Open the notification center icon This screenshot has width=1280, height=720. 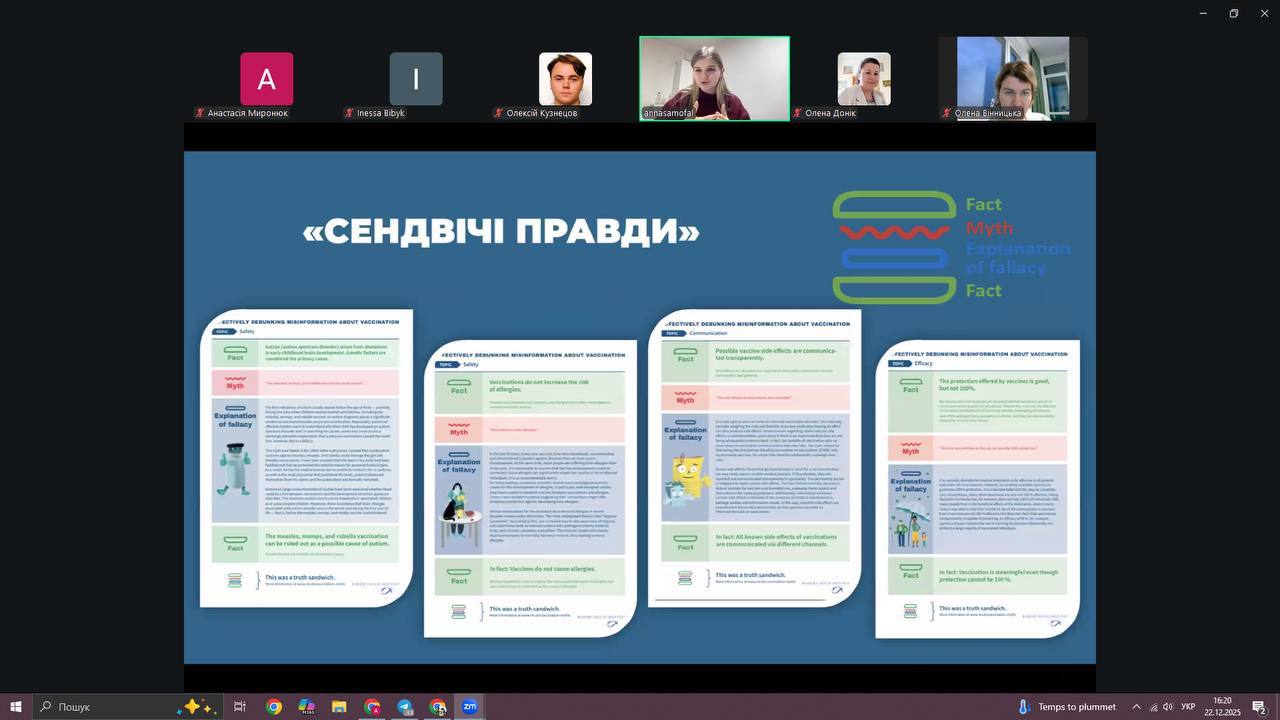coord(1259,707)
